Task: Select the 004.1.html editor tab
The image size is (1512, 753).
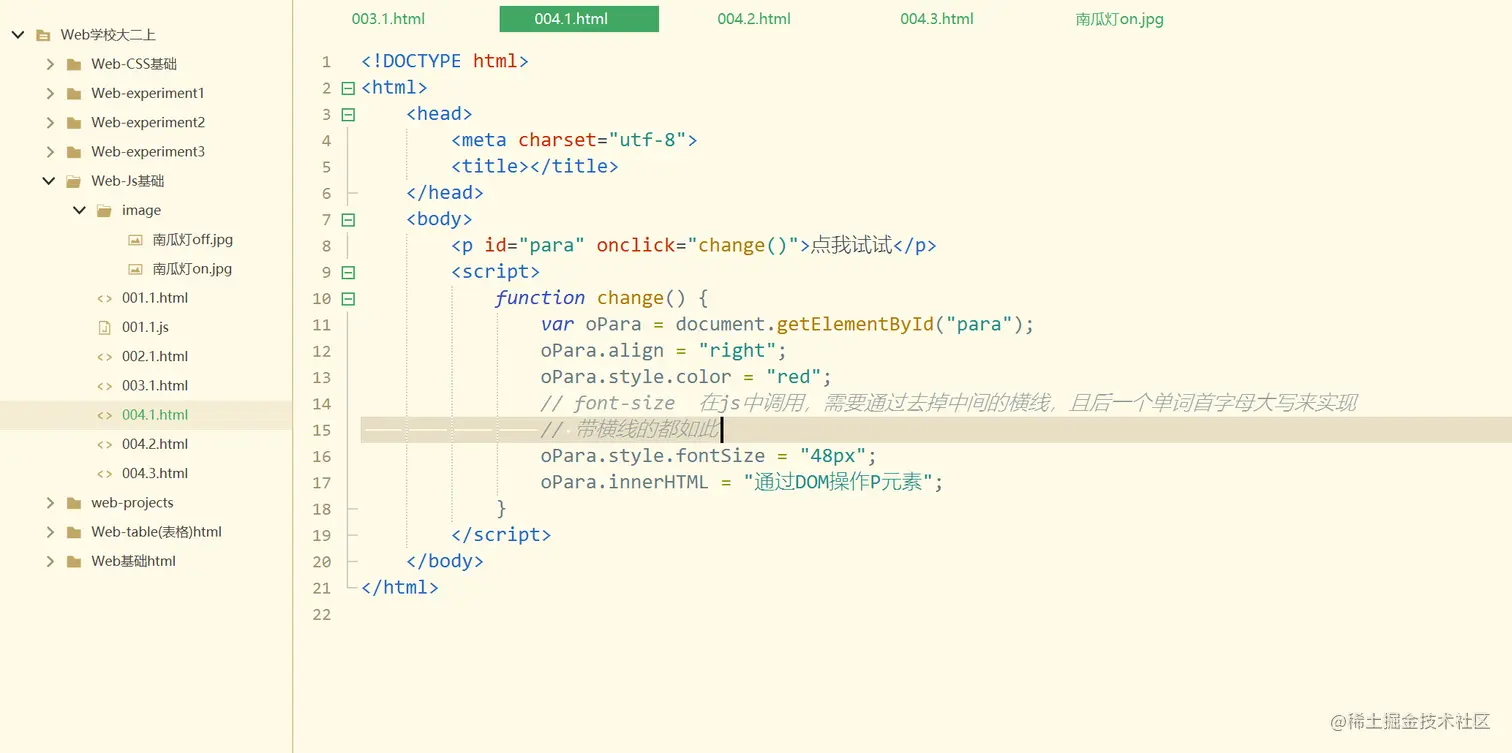Action: (579, 19)
